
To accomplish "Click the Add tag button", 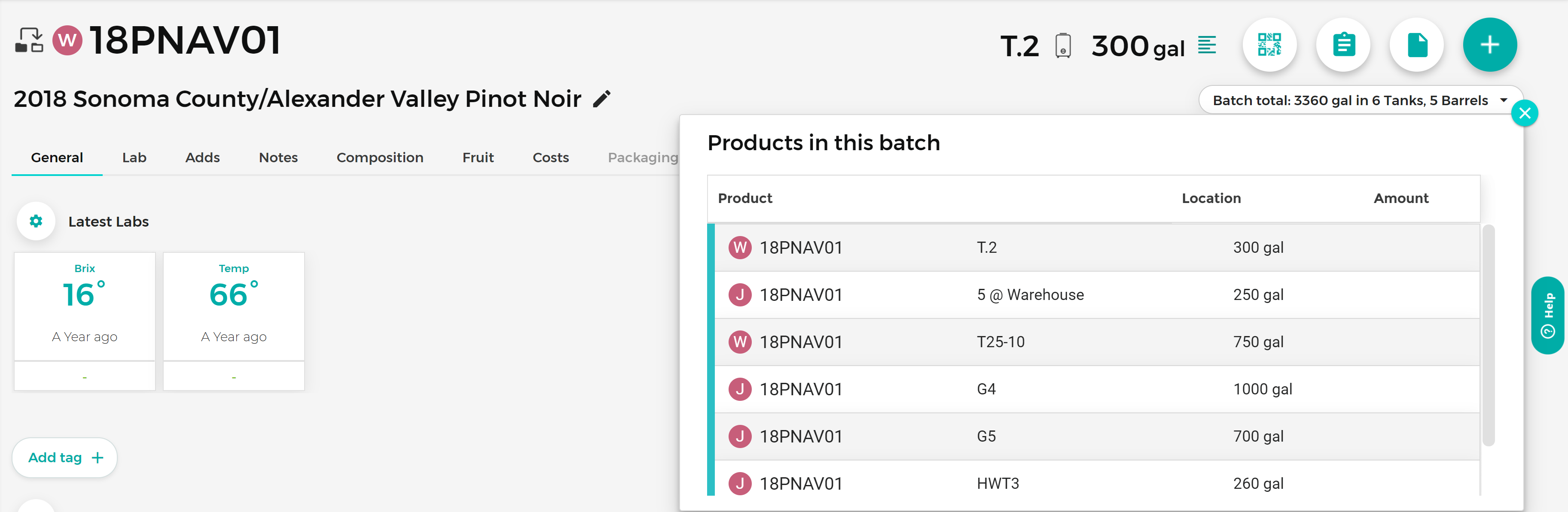I will click(65, 458).
